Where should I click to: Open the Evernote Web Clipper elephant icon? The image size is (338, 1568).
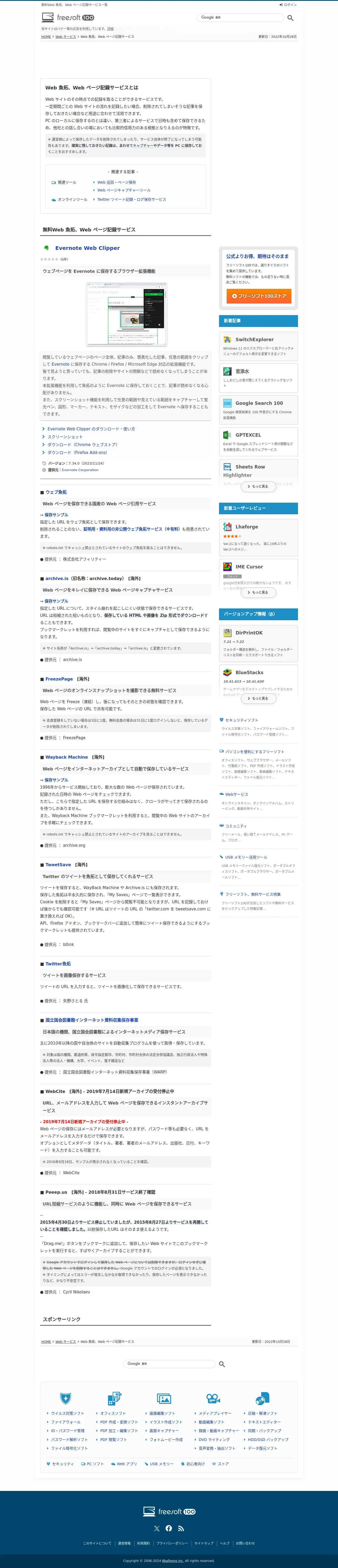click(46, 248)
